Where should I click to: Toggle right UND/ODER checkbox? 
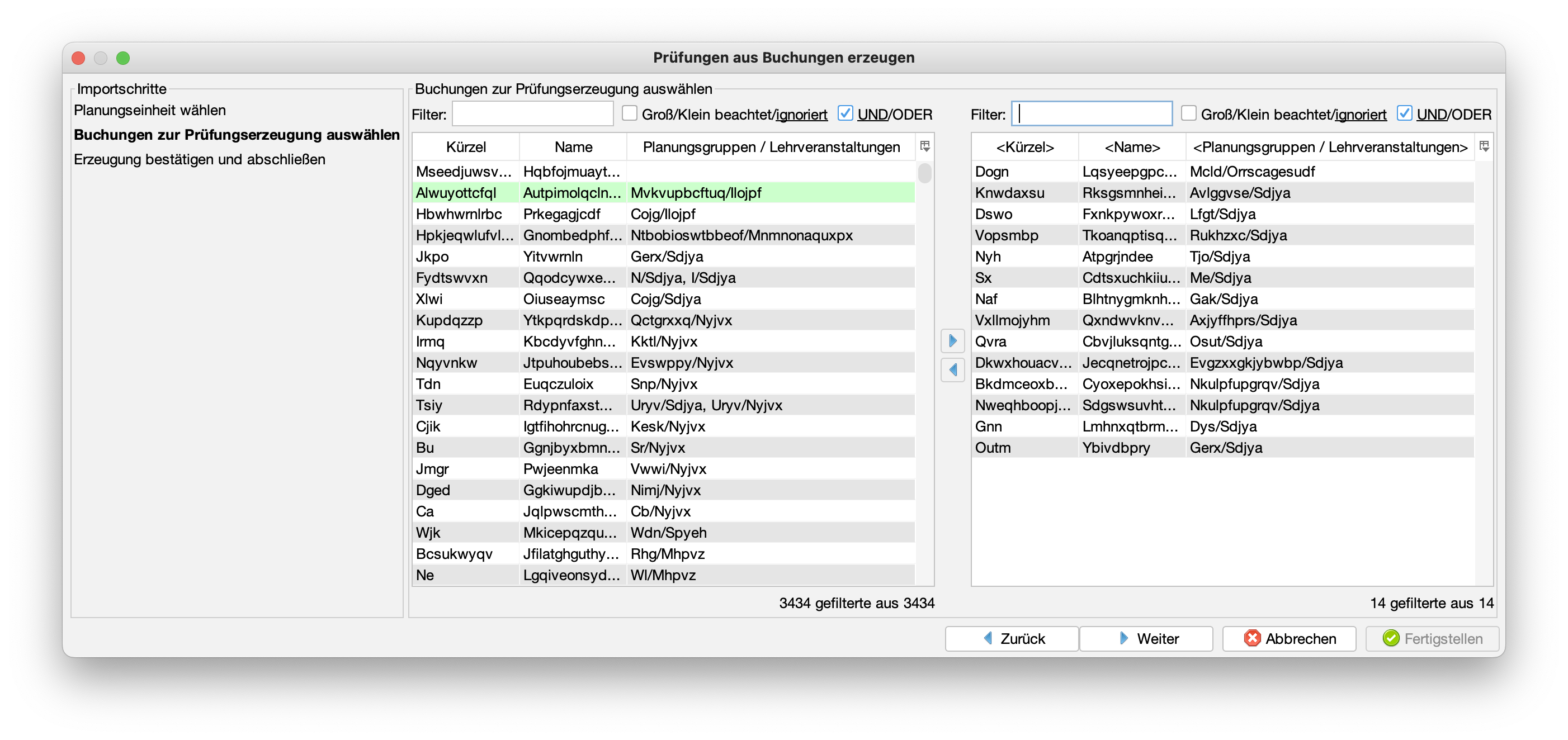point(1404,113)
